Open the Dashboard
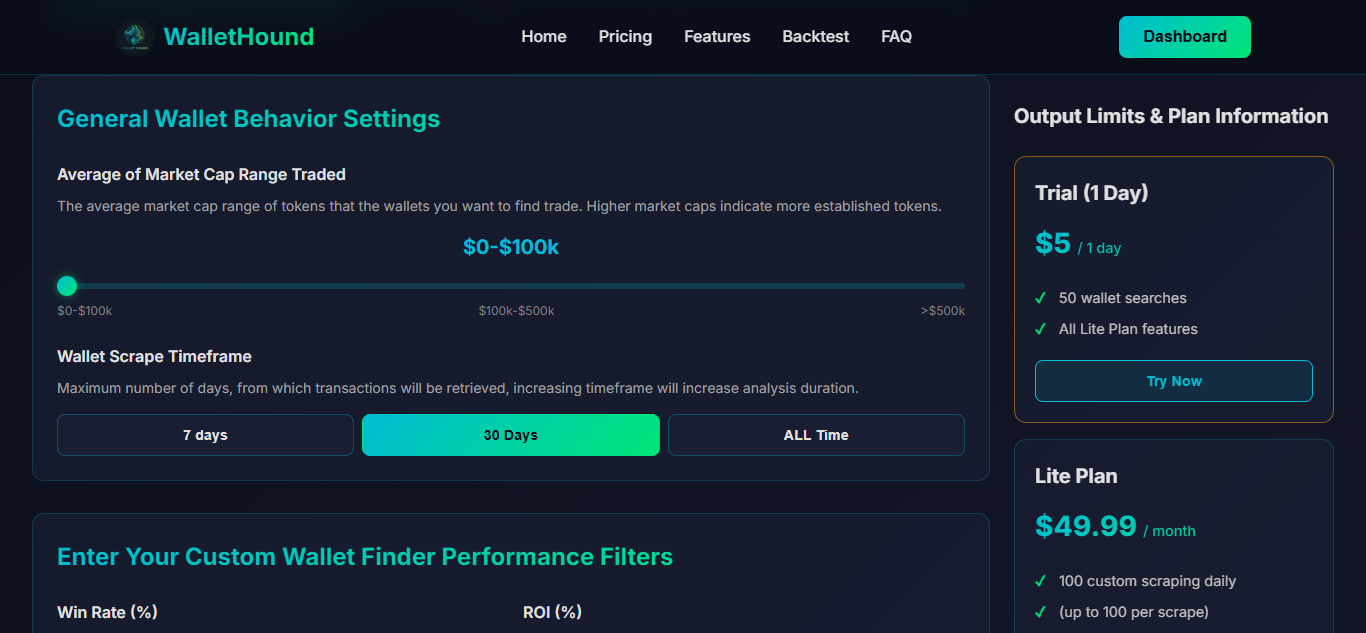The height and width of the screenshot is (633, 1366). pyautogui.click(x=1184, y=36)
